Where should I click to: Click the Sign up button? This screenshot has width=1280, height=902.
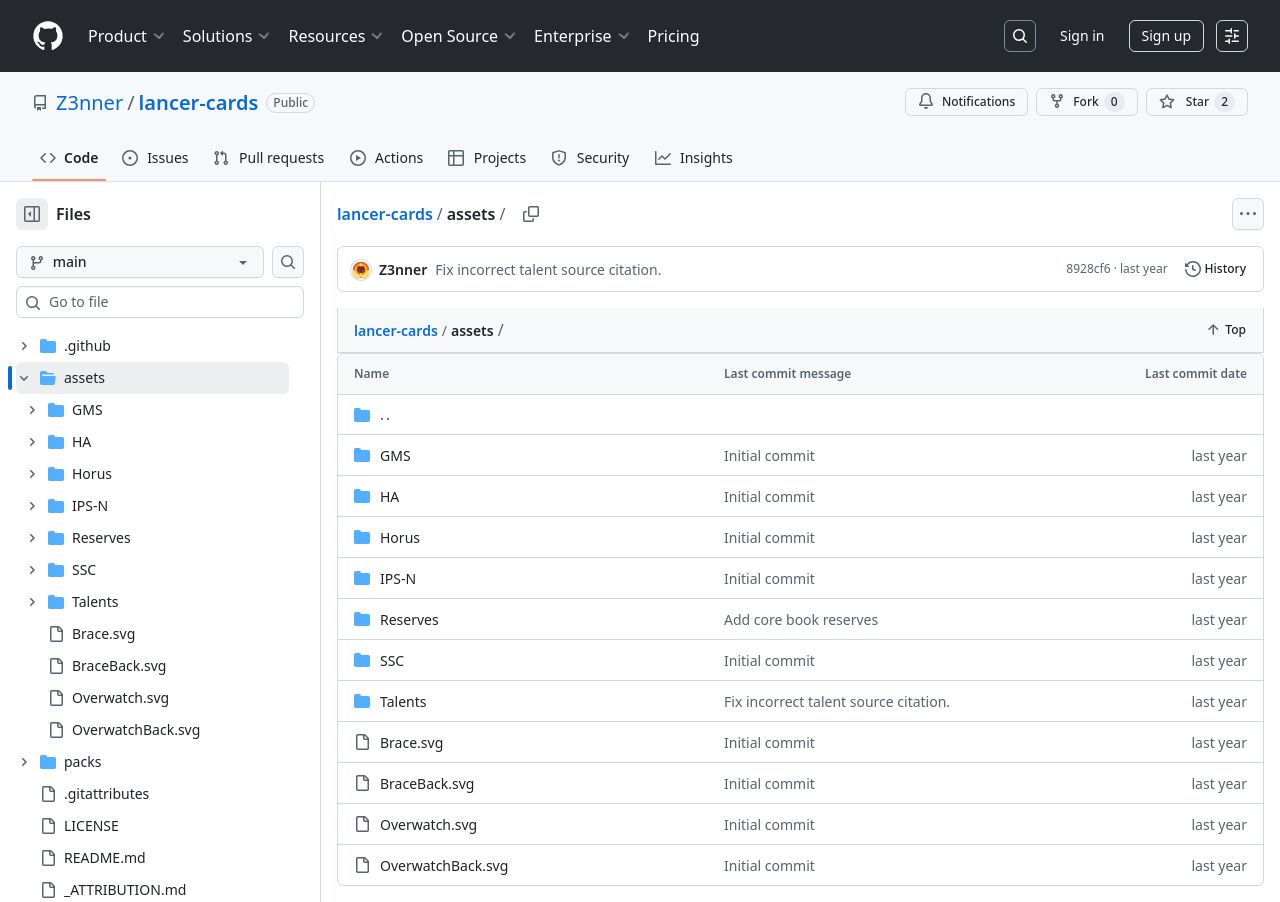1165,36
